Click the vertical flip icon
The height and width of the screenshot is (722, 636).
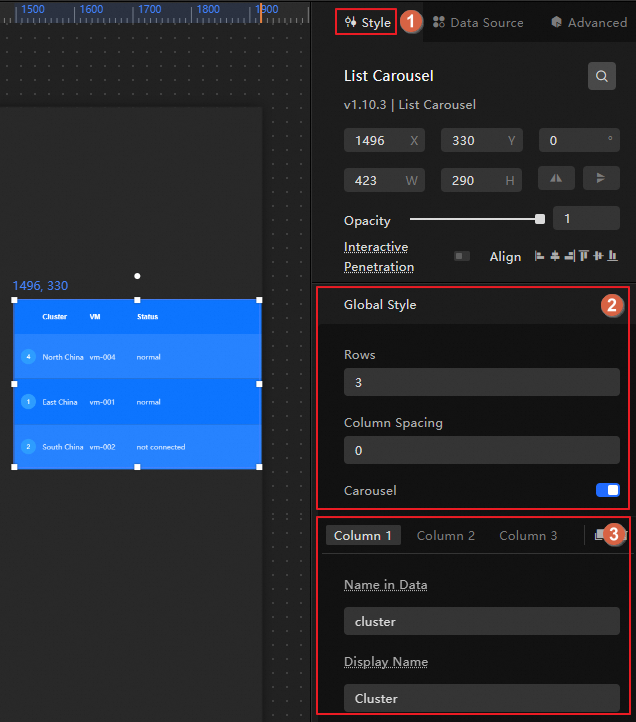(601, 178)
